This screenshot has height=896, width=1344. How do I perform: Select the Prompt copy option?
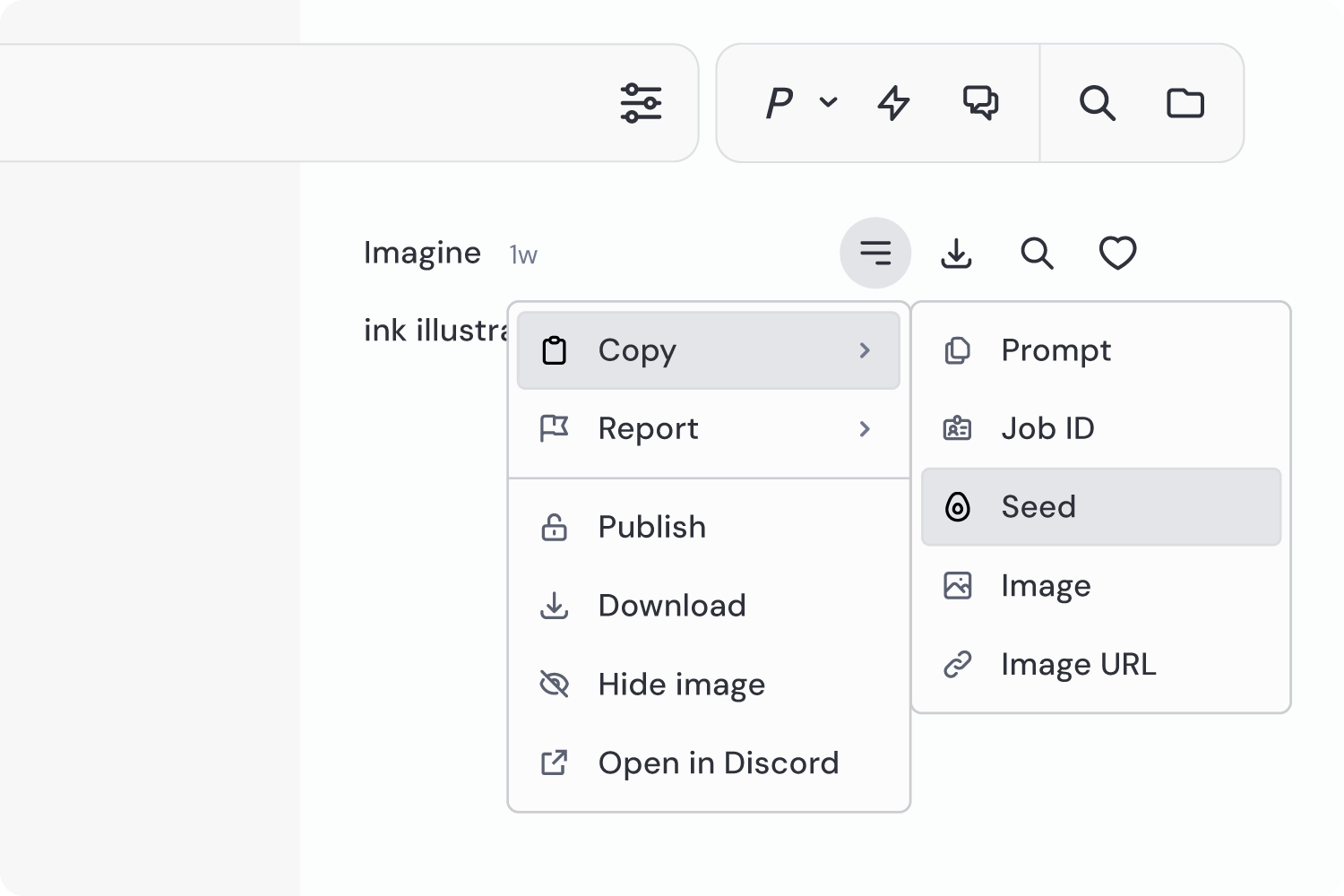(x=1056, y=350)
